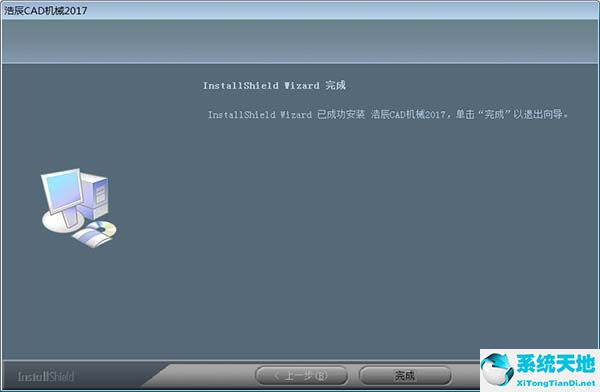Click the 完成 finish button
Image resolution: width=600 pixels, height=392 pixels.
pos(405,376)
